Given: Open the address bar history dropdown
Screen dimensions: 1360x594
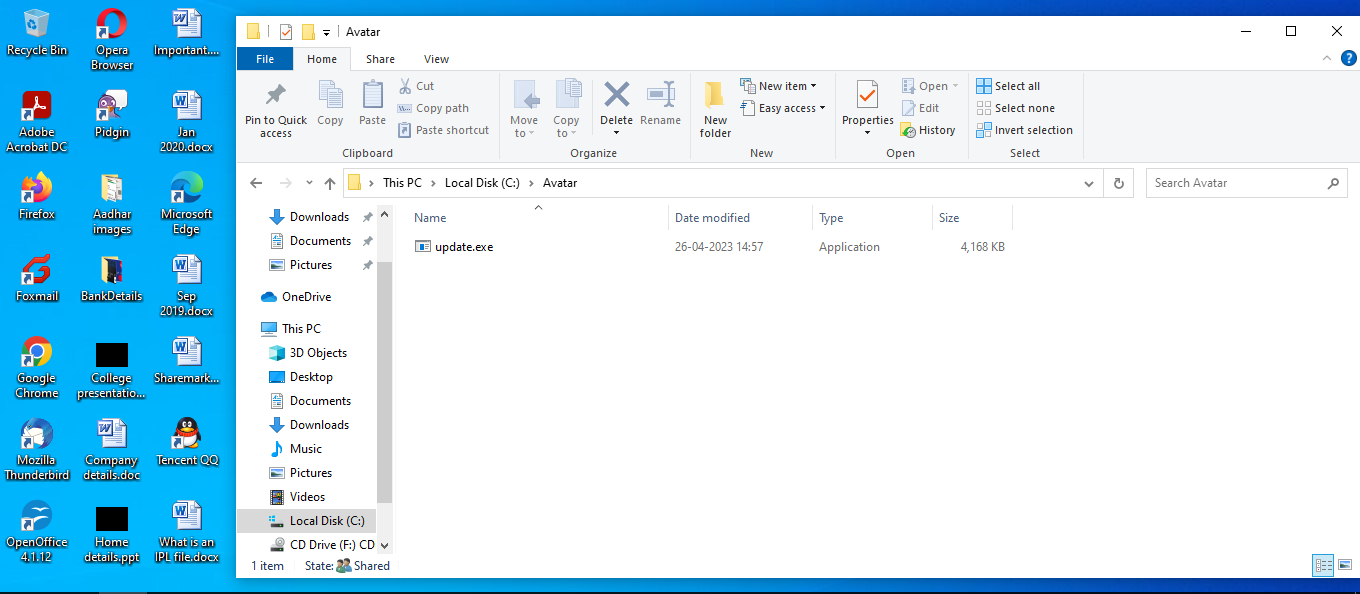Looking at the screenshot, I should [1089, 182].
